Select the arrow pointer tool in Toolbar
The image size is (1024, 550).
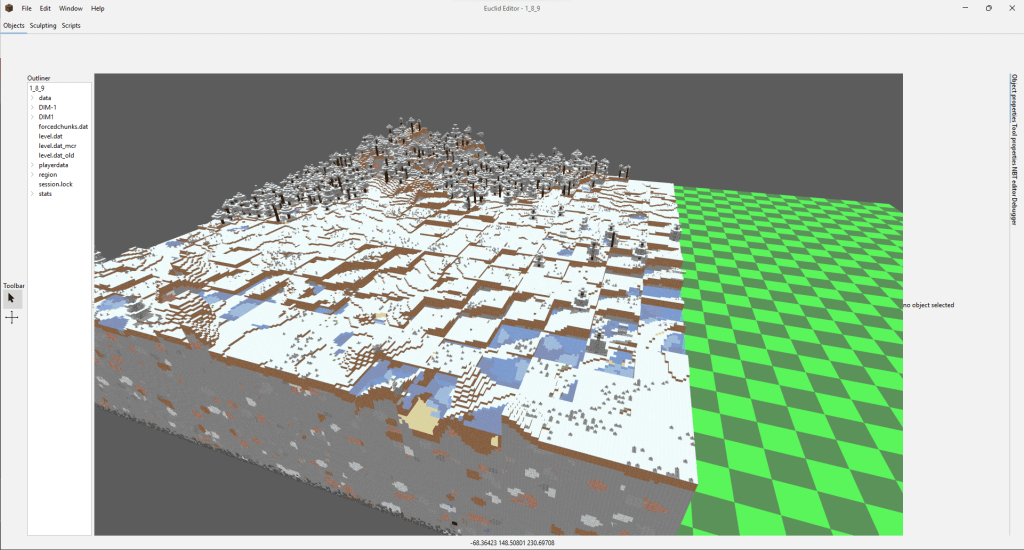(x=11, y=299)
